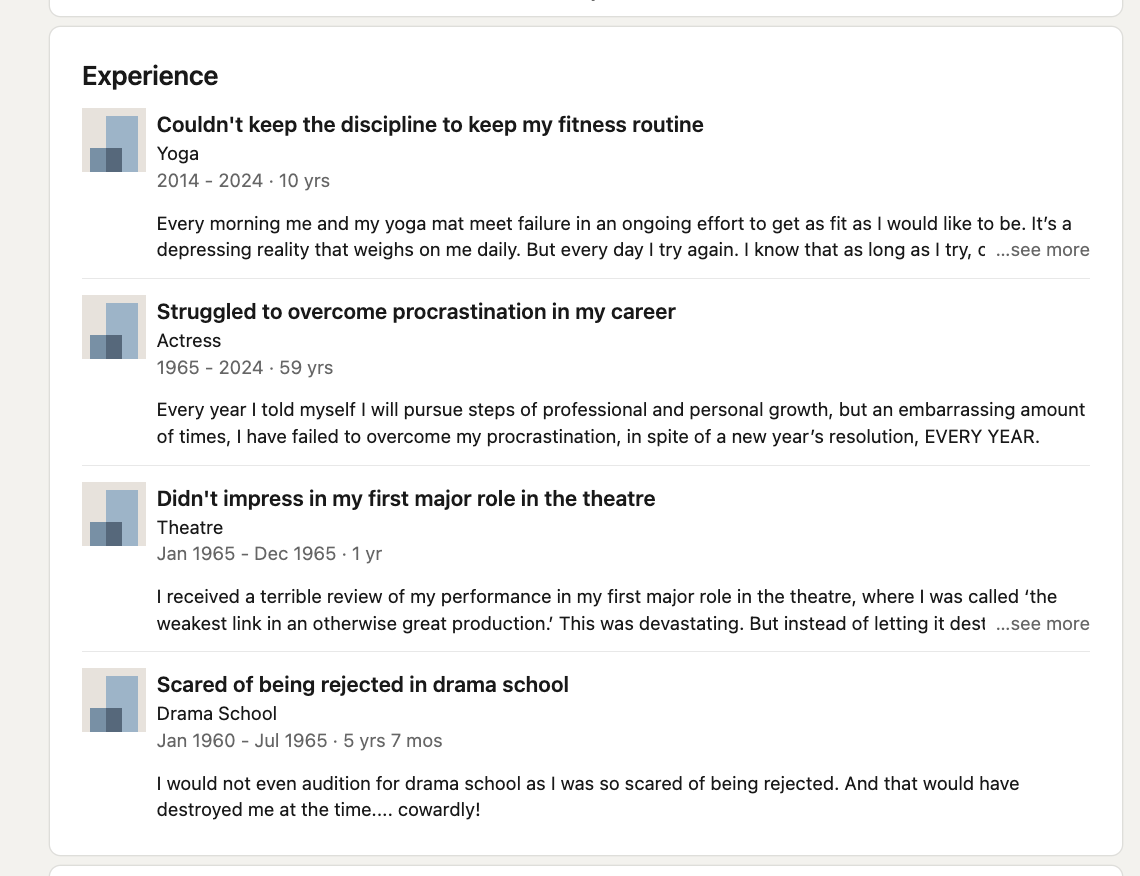Click the 'Yoga' company name

click(x=178, y=154)
